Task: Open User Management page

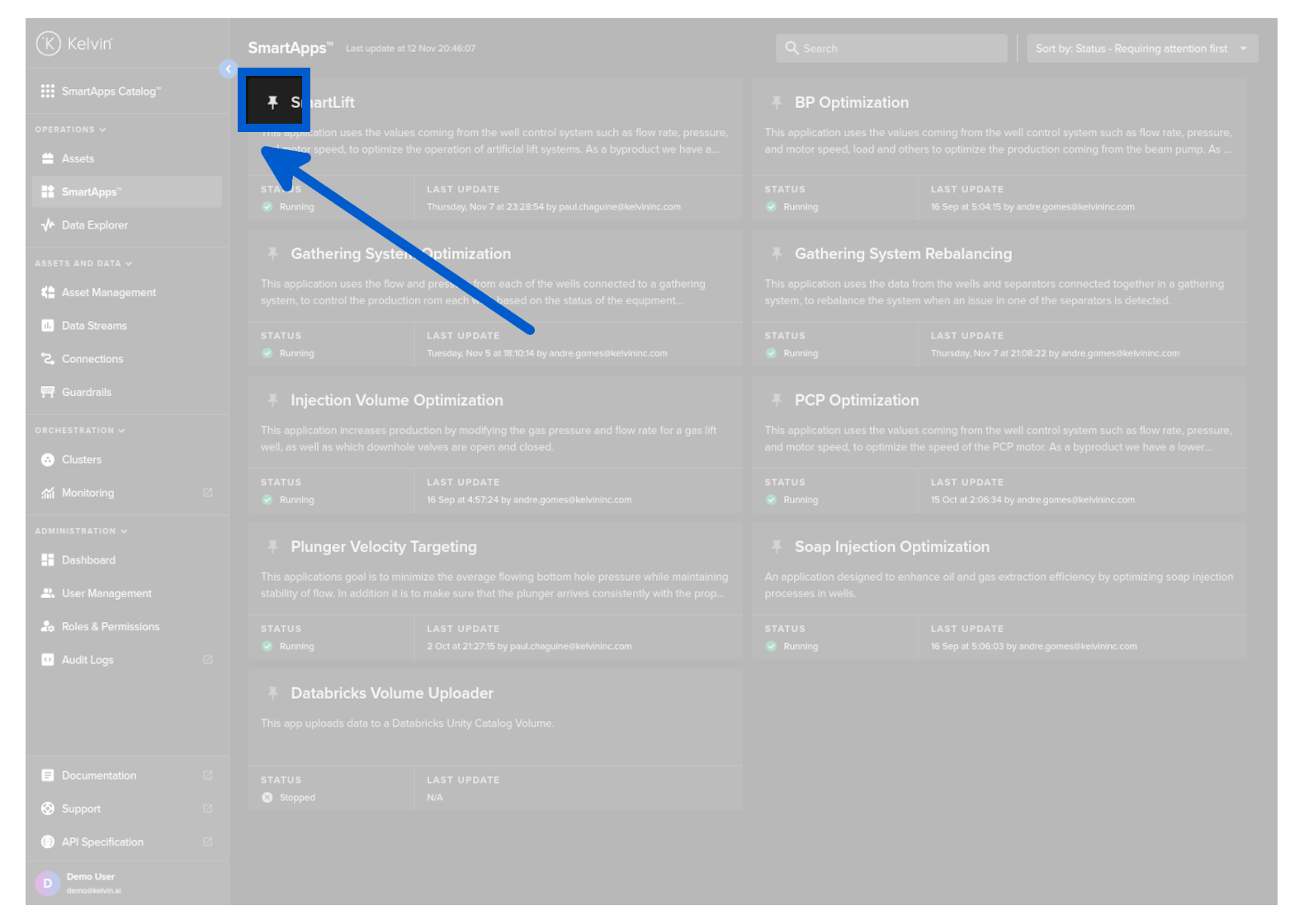Action: tap(106, 593)
